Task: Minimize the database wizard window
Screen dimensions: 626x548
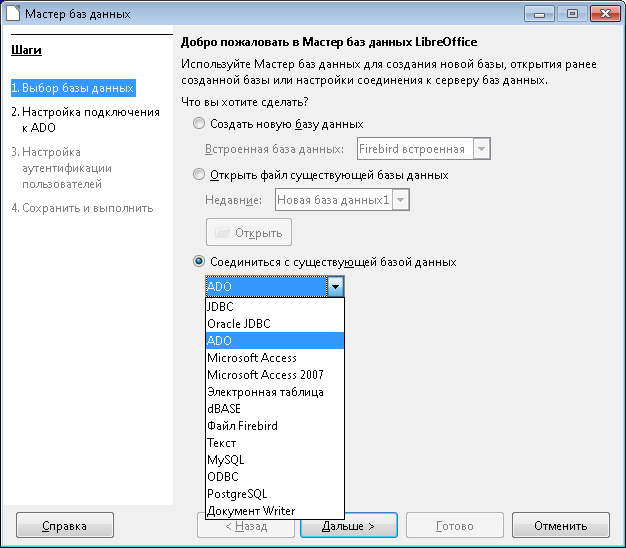Action: point(539,13)
